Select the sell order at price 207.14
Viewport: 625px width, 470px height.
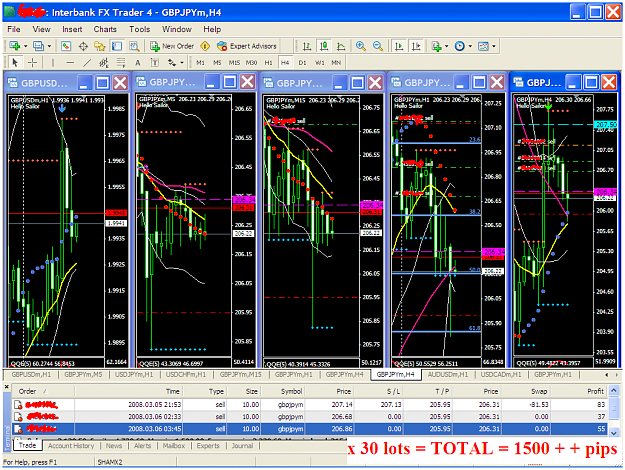click(309, 405)
